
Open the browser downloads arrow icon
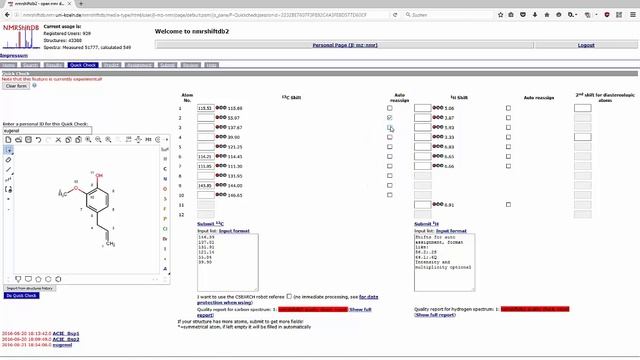[535, 15]
